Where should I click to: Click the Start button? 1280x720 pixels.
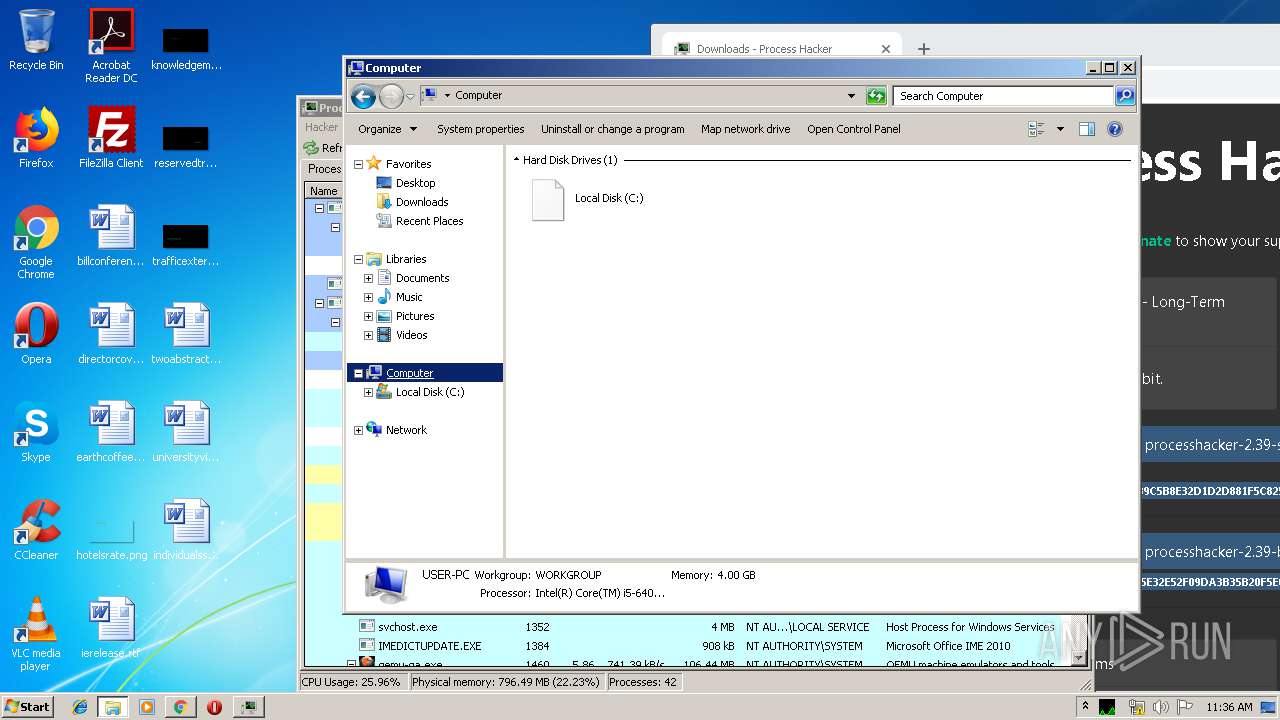click(27, 706)
